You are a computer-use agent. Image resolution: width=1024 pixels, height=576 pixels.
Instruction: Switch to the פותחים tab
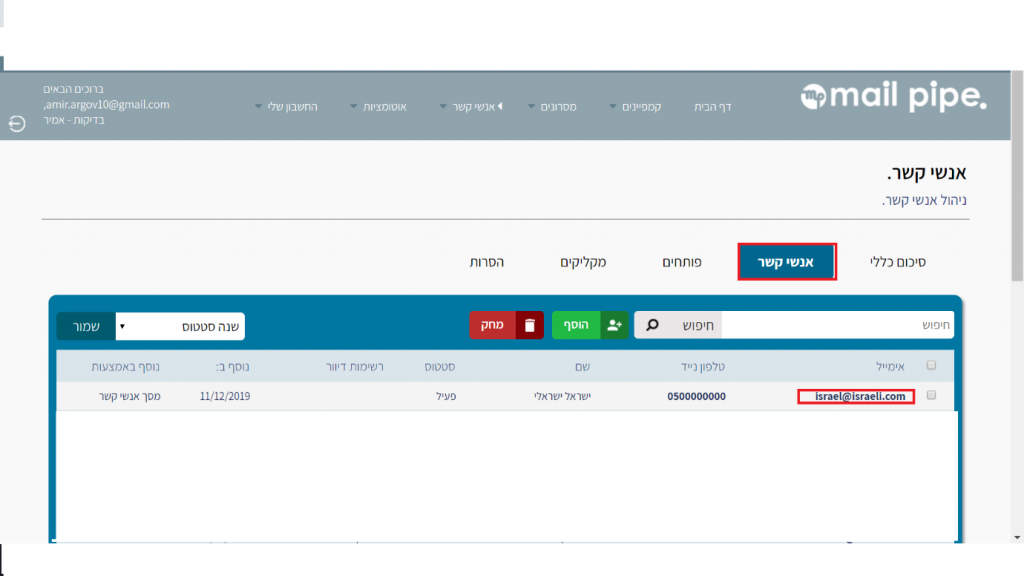click(x=682, y=262)
